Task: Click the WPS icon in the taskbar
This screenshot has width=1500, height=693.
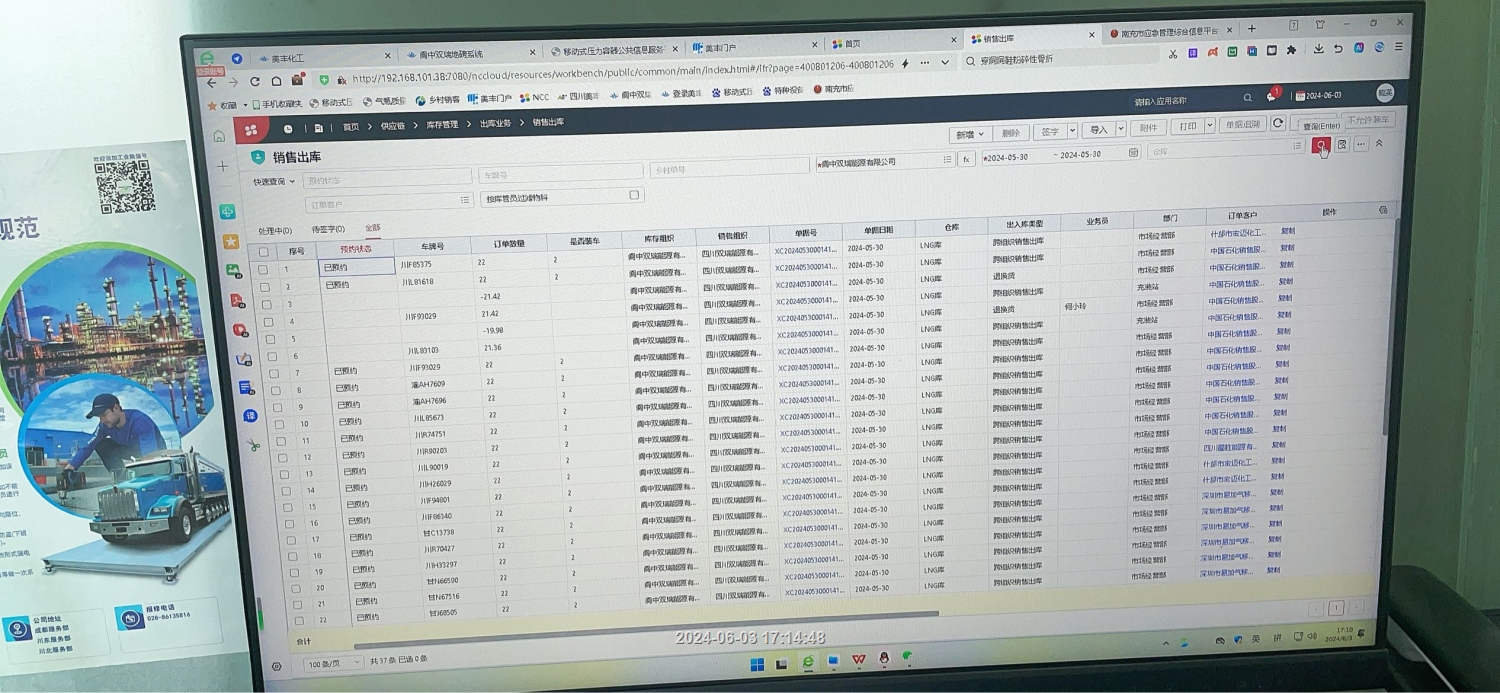Action: coord(858,661)
